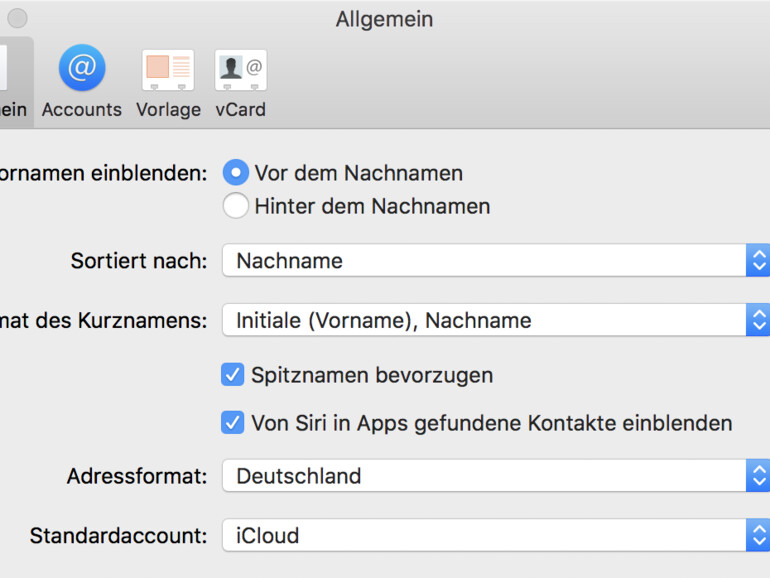Click the arrows of the Deutschland popup
Viewport: 770px width, 578px height.
(x=758, y=476)
